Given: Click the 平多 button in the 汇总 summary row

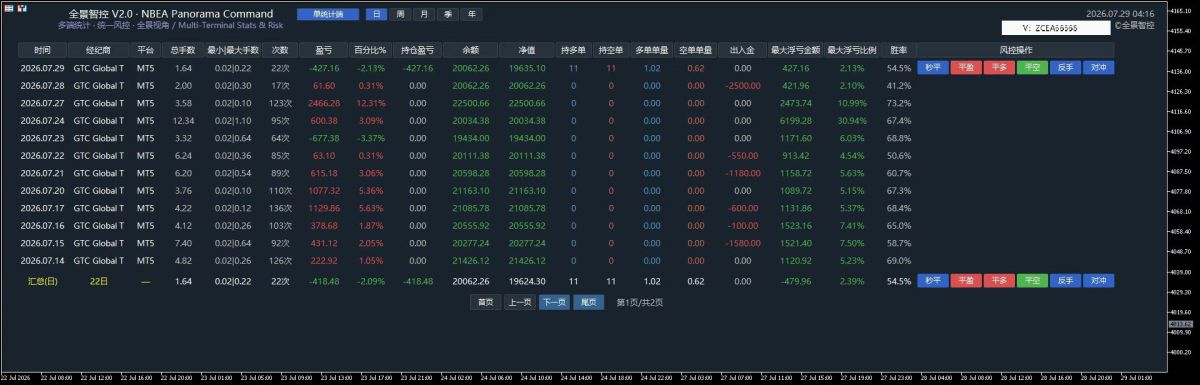Looking at the screenshot, I should click(x=998, y=281).
